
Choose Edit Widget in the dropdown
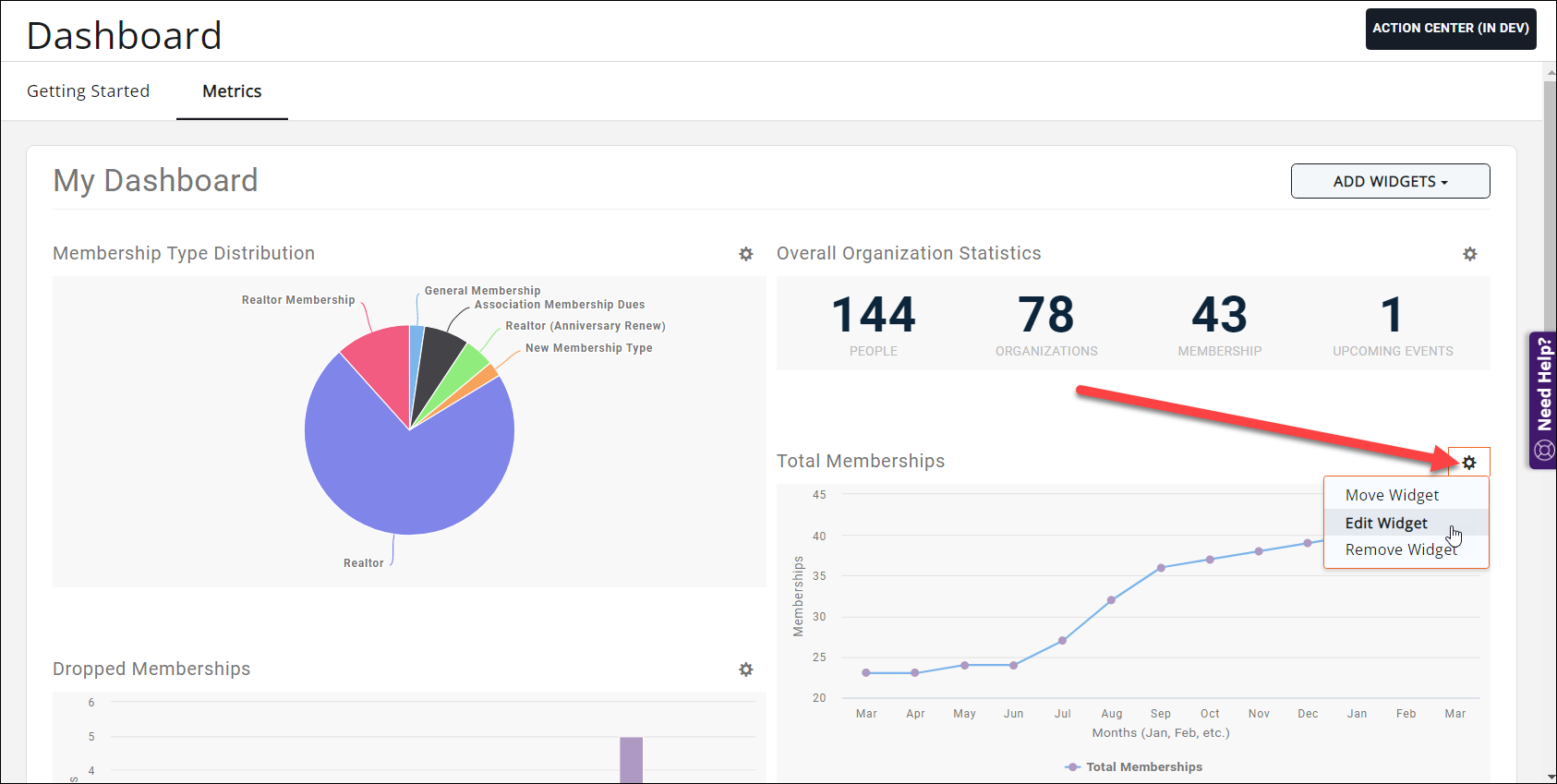[x=1386, y=524]
